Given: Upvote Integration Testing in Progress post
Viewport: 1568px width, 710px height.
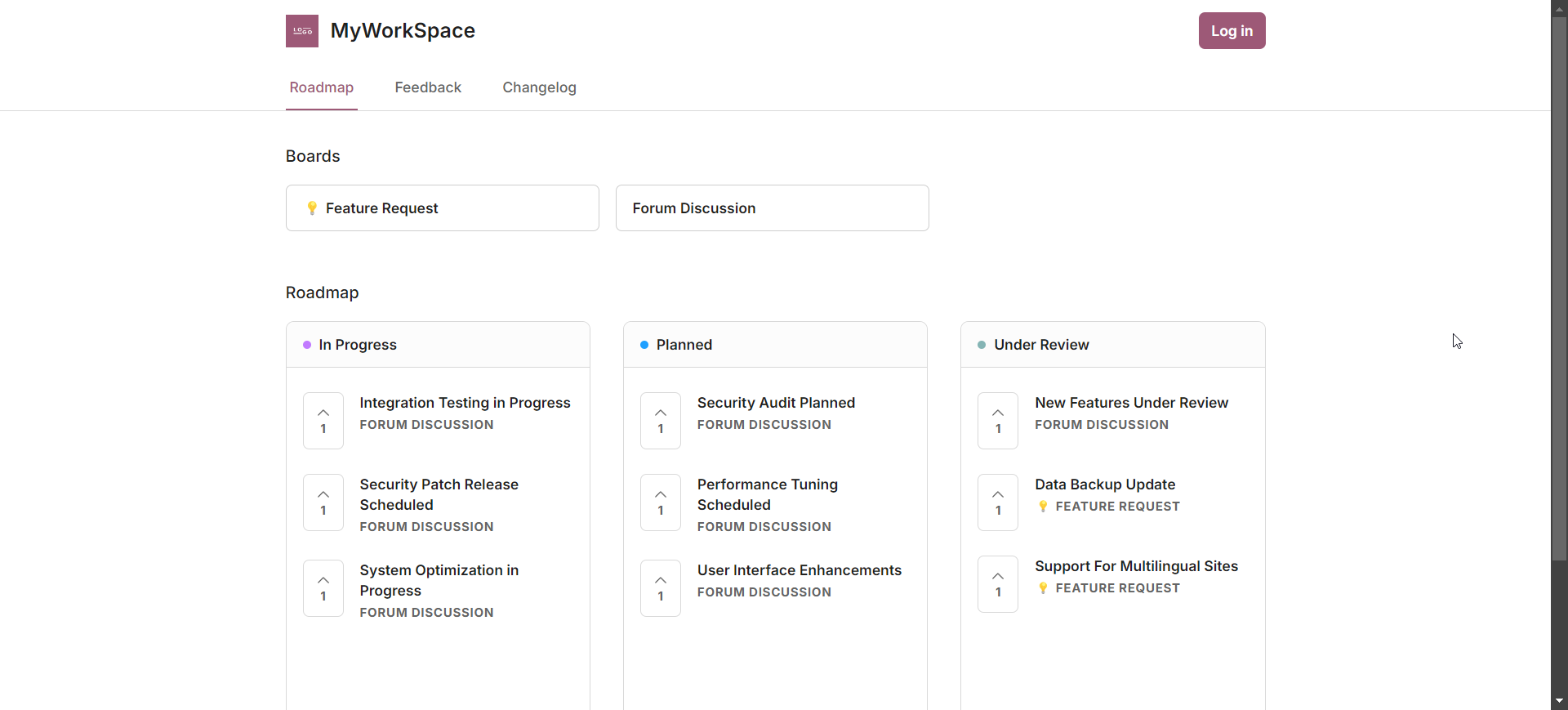Looking at the screenshot, I should click(x=323, y=421).
